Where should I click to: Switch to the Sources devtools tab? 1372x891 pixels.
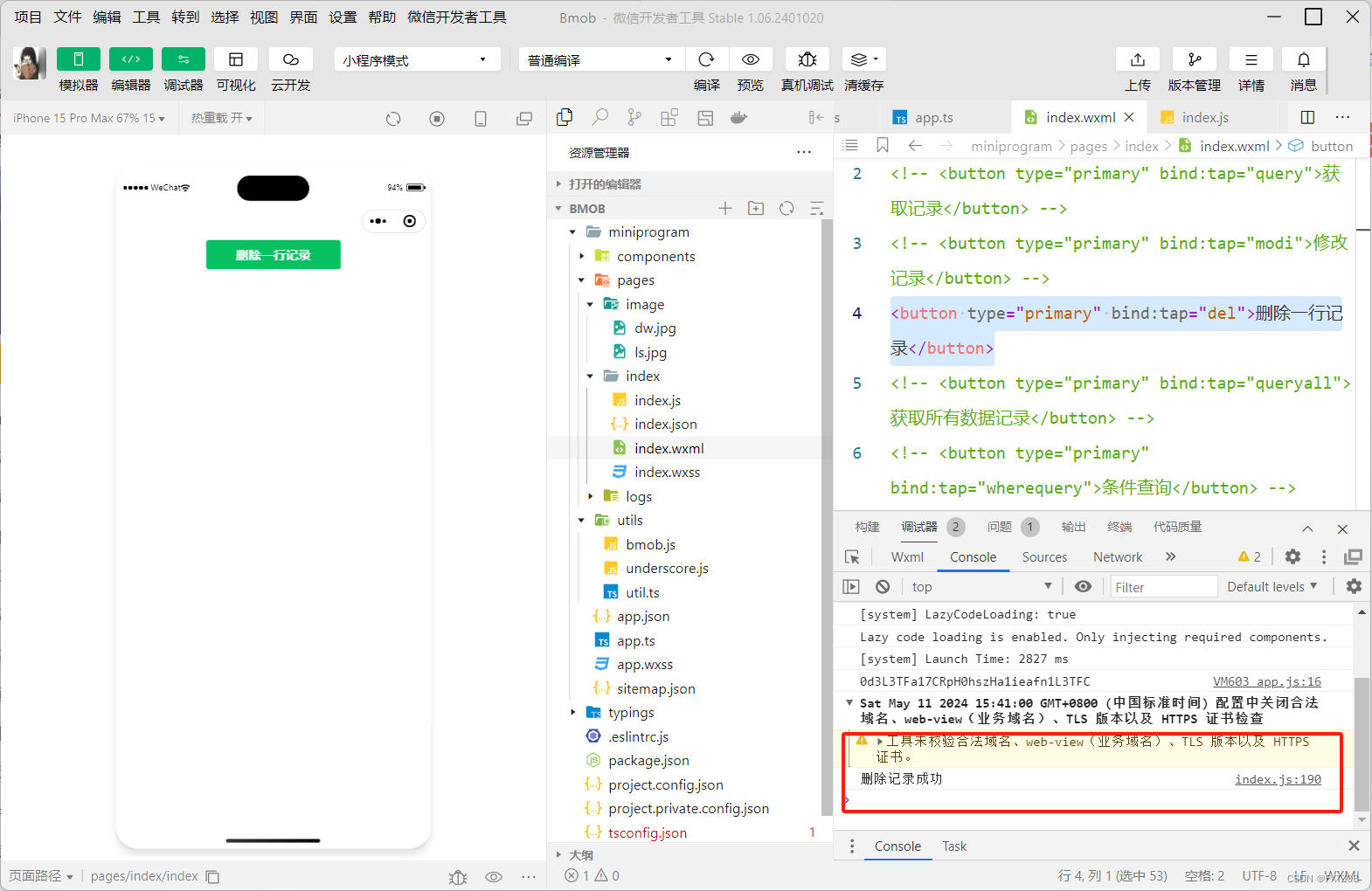point(1044,557)
